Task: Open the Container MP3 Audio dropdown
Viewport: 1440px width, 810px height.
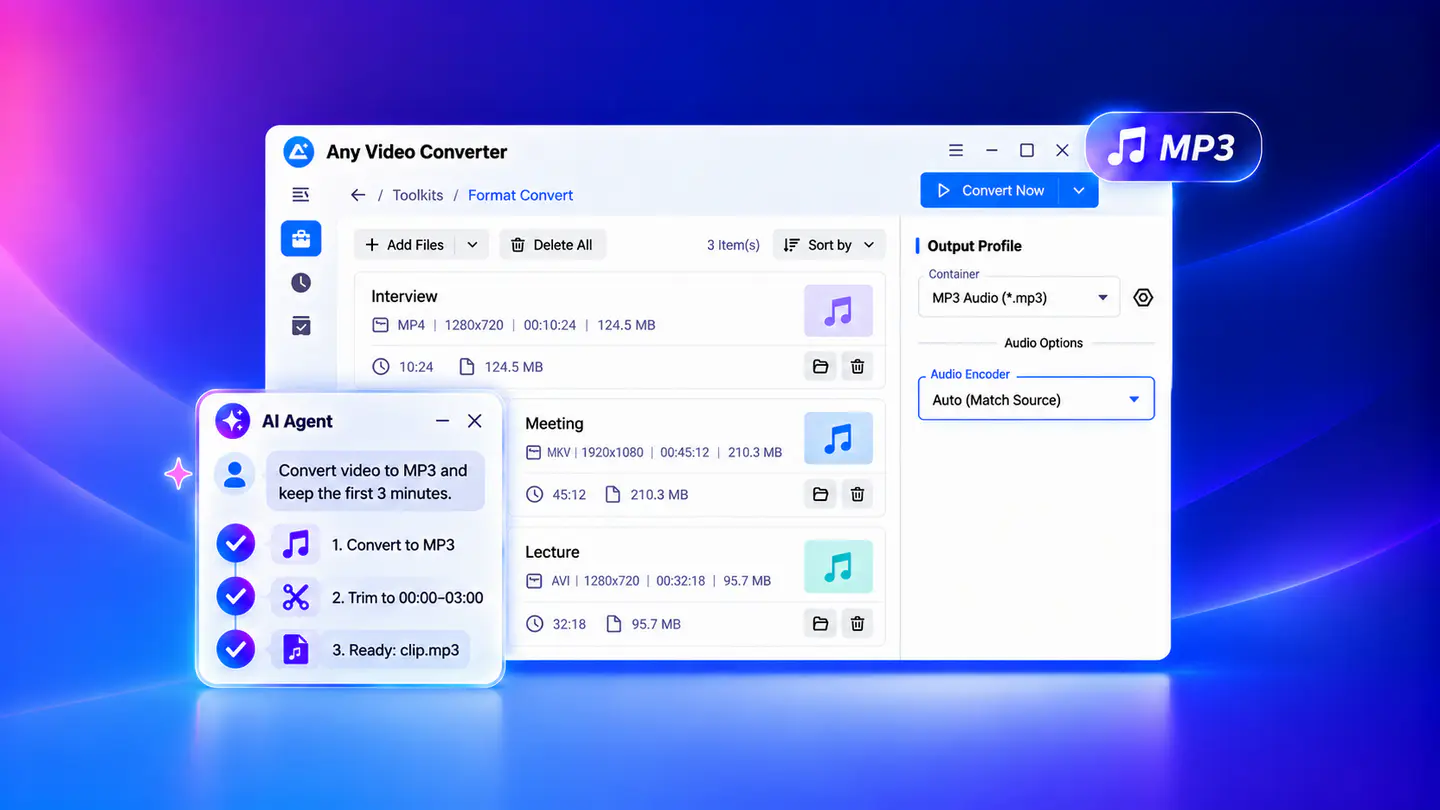Action: pyautogui.click(x=1019, y=298)
